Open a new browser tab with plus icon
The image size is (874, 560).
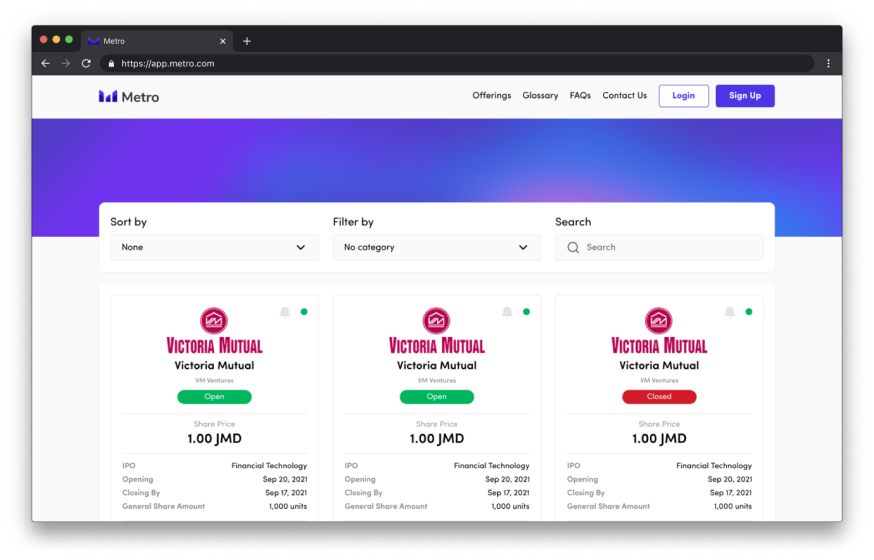(247, 41)
